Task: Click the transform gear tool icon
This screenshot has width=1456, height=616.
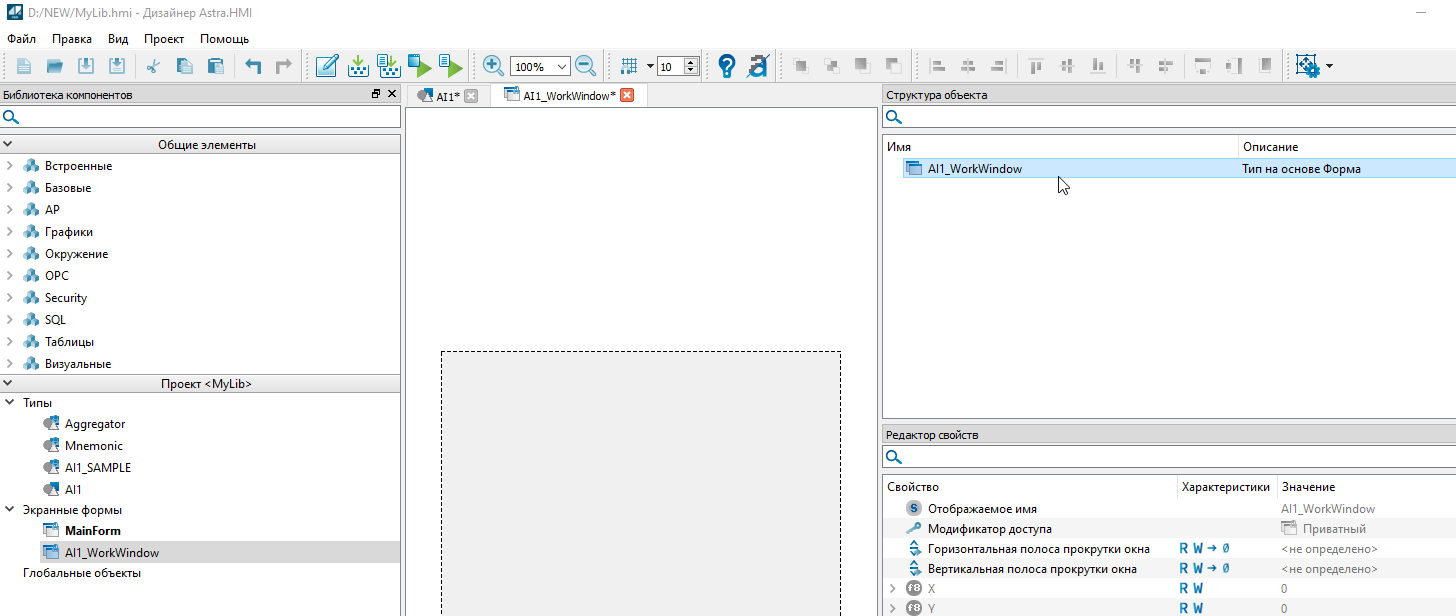Action: [x=1306, y=66]
